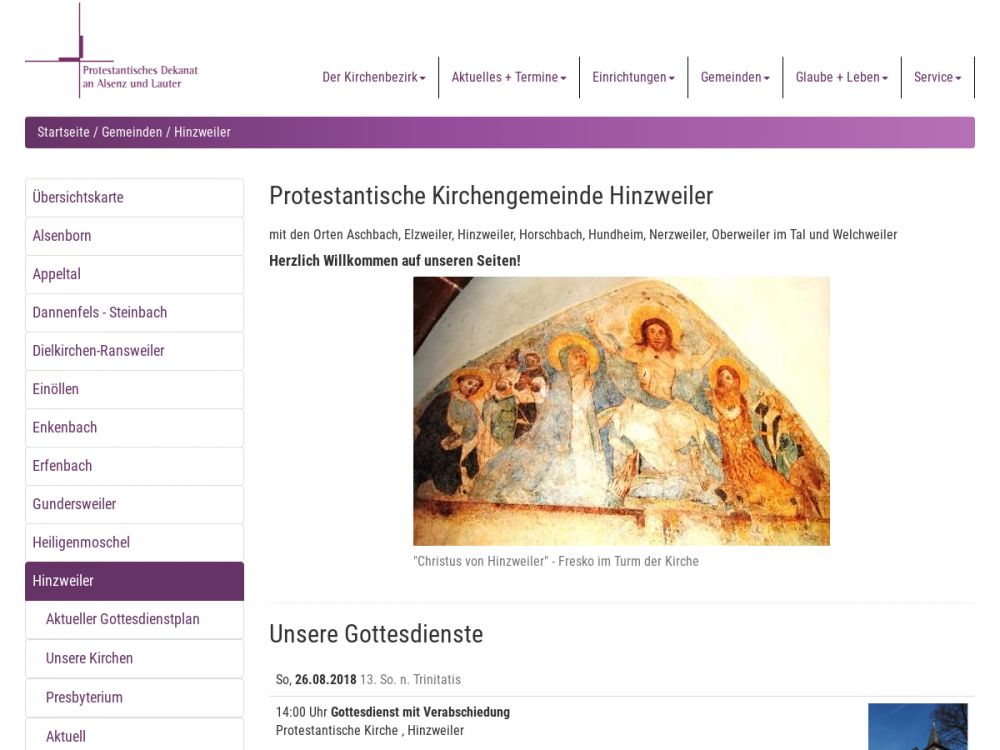Viewport: 1000px width, 750px height.
Task: Open the Einrichtungen dropdown
Action: pos(633,77)
